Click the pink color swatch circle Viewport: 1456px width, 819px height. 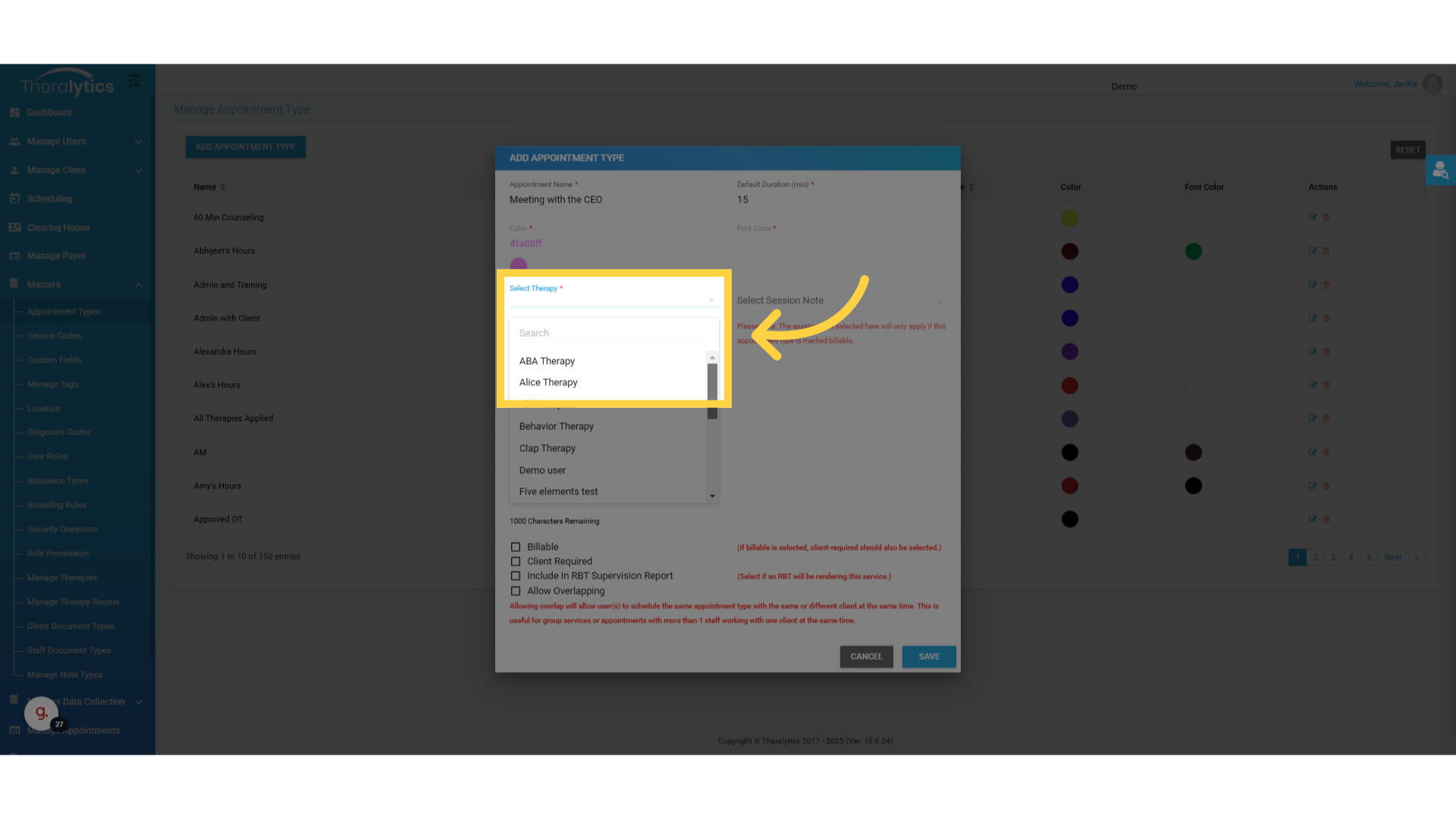(519, 265)
